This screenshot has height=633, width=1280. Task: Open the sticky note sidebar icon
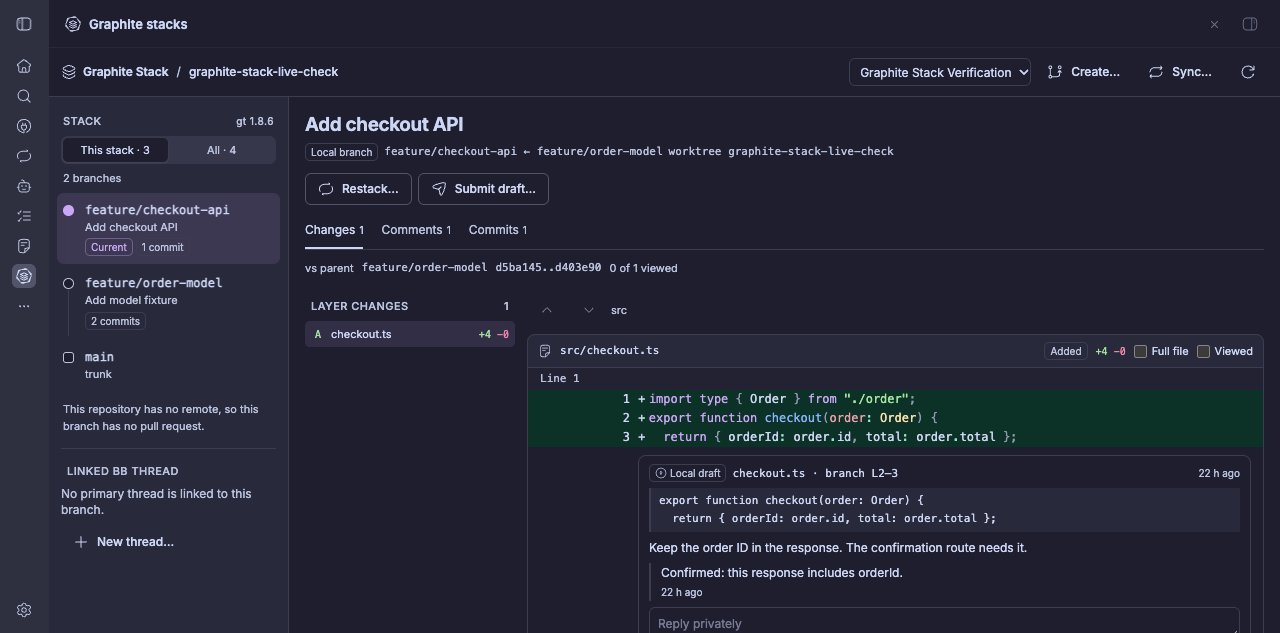point(24,246)
